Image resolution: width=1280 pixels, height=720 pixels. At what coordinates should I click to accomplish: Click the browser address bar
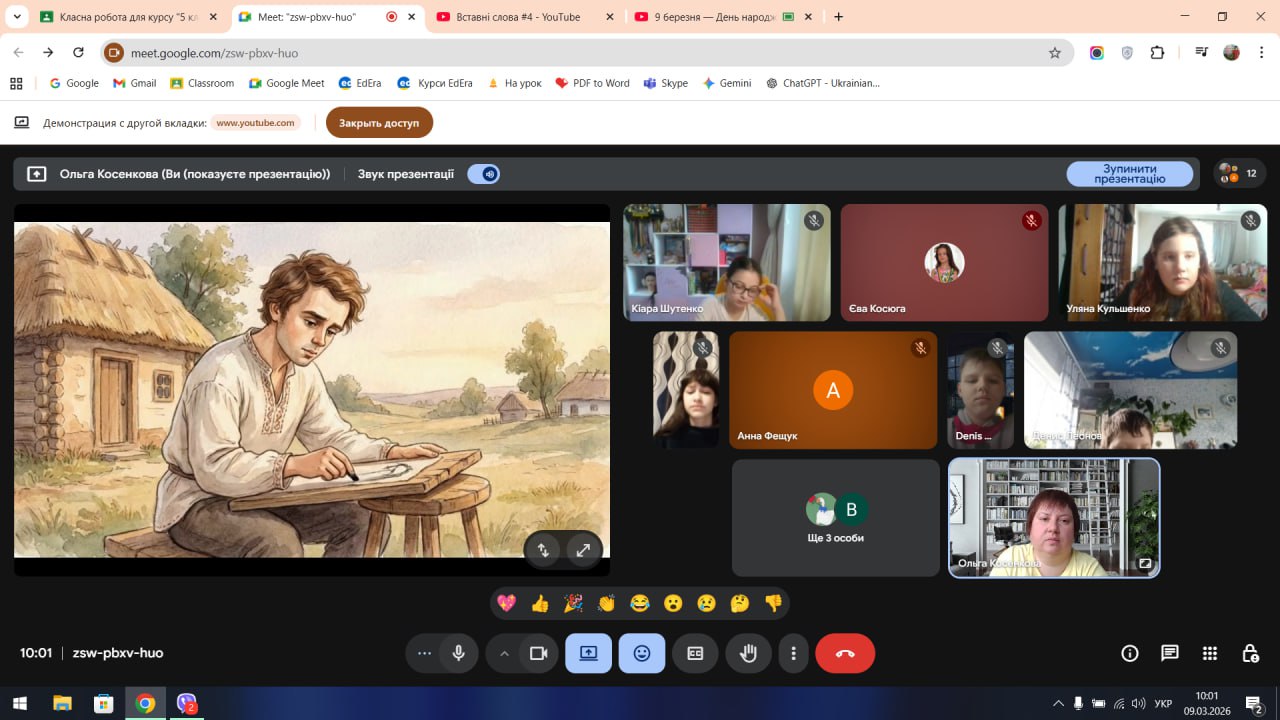point(580,53)
